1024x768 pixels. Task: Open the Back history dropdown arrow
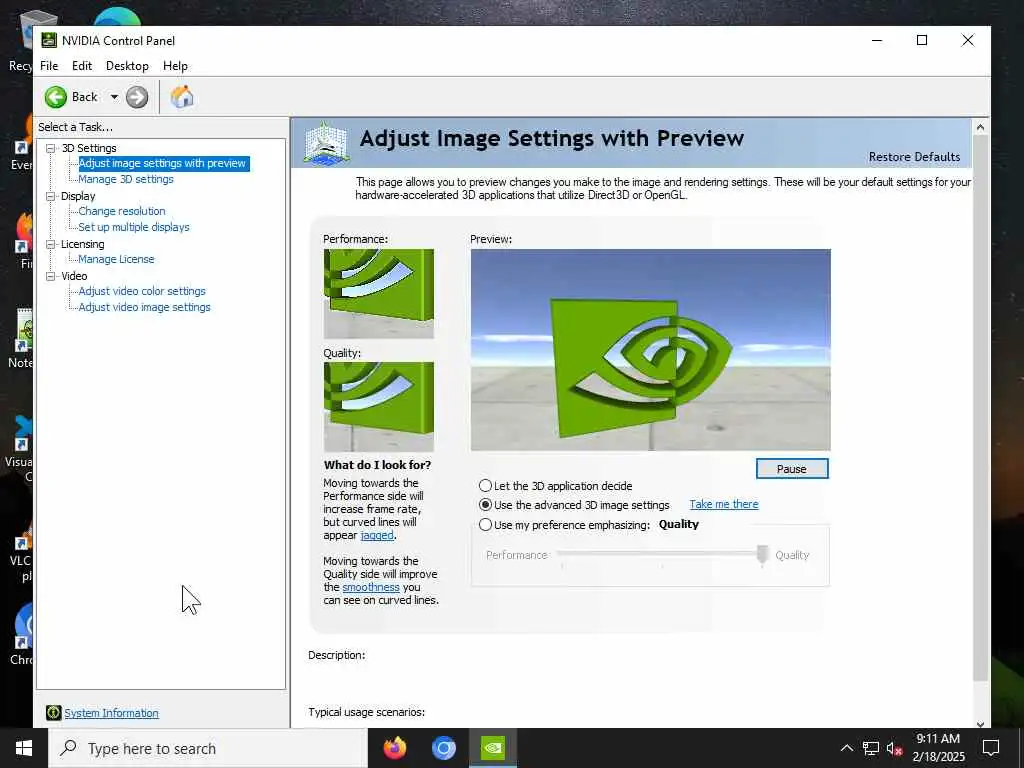[x=114, y=97]
